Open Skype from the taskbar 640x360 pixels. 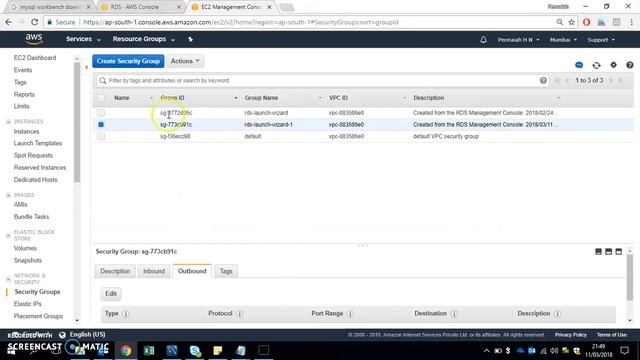(195, 350)
